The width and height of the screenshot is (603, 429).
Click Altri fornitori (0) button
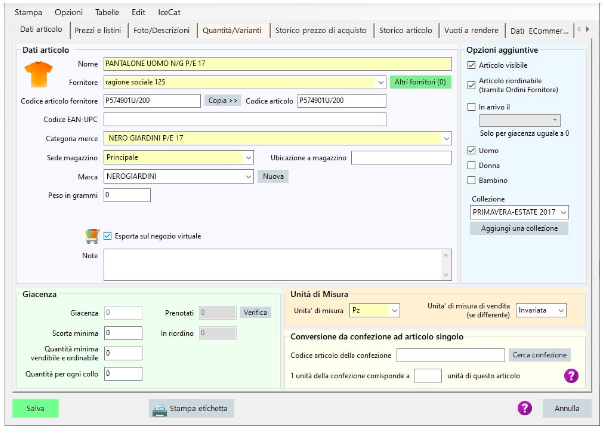[x=420, y=82]
